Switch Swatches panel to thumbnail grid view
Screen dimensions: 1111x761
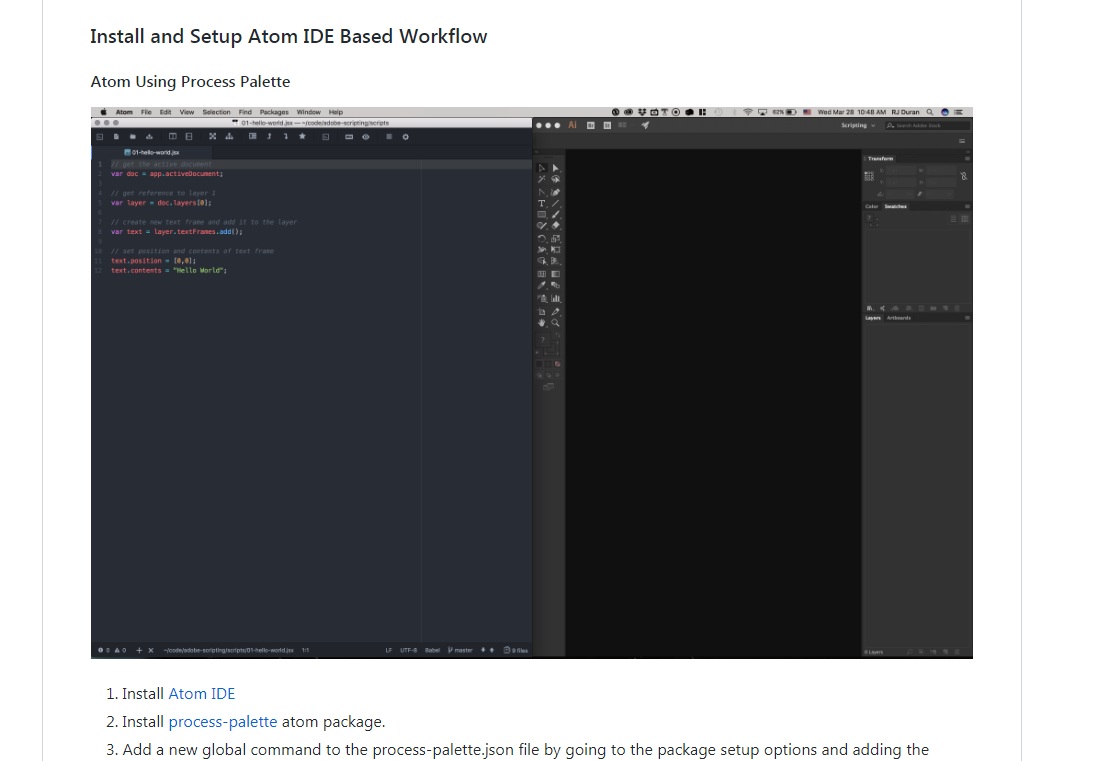964,219
